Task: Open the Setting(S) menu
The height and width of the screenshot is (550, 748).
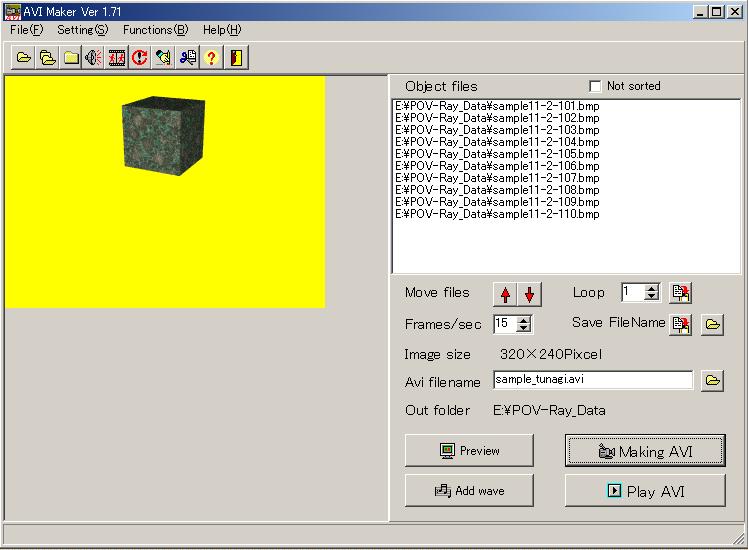Action: click(x=83, y=30)
